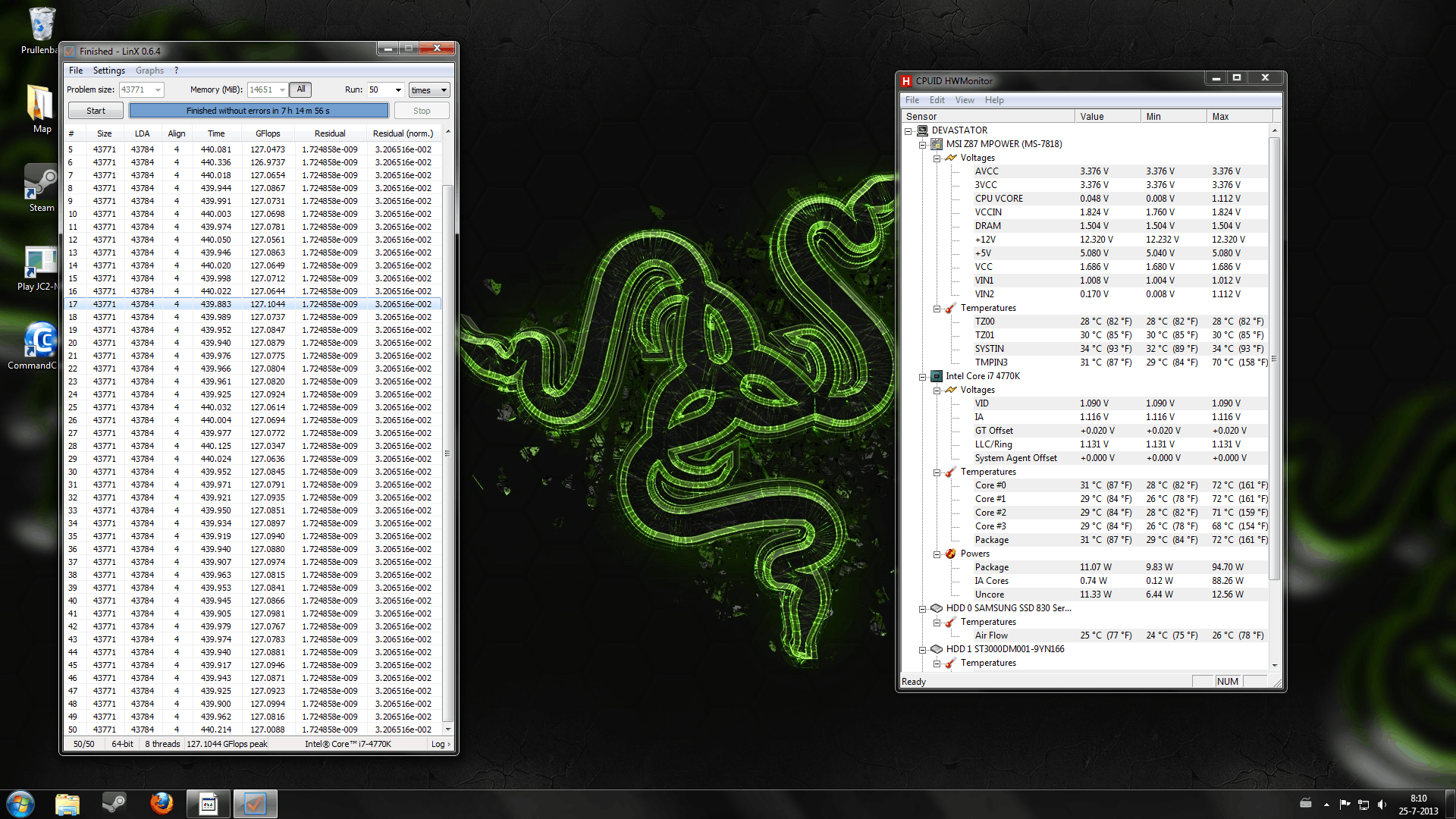Open the times/minutes unit dropdown
Screen dimensions: 1456x819
pos(429,90)
